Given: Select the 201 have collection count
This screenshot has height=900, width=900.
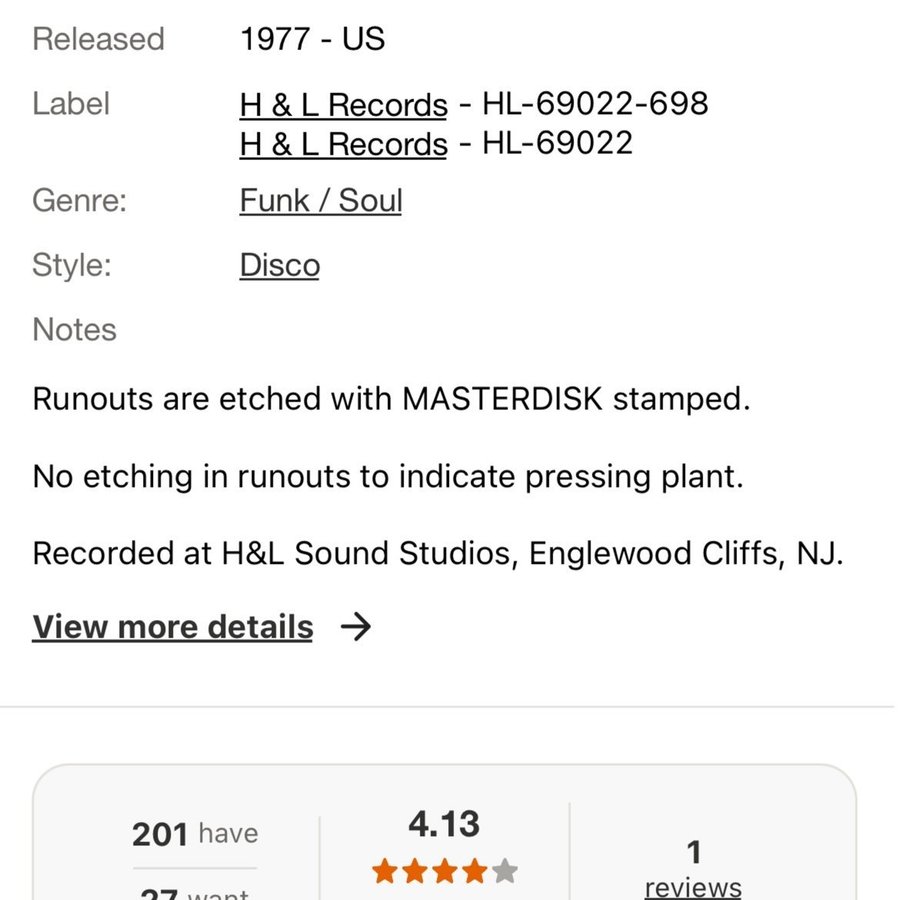Looking at the screenshot, I should pyautogui.click(x=195, y=834).
